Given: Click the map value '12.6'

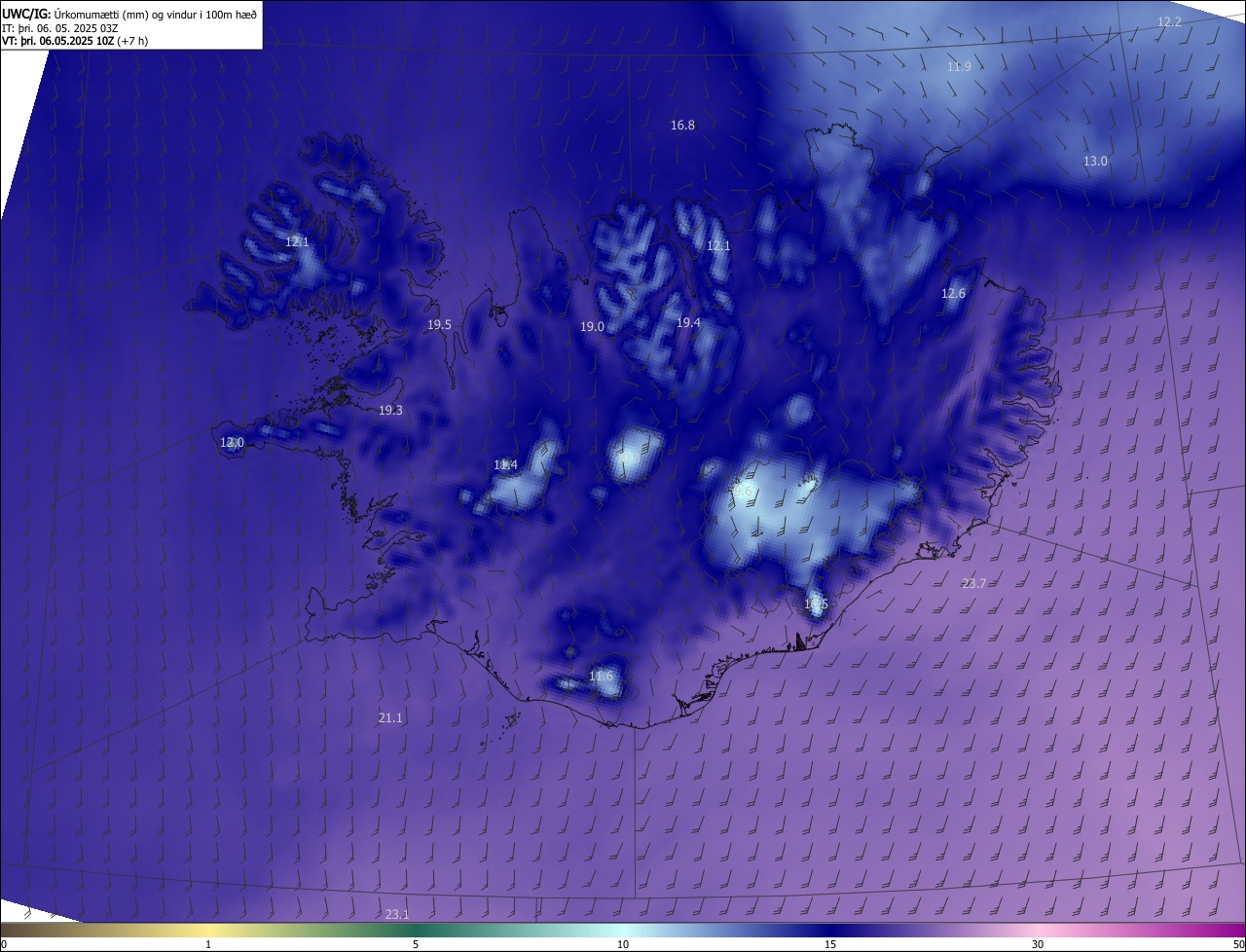Looking at the screenshot, I should click(x=953, y=293).
